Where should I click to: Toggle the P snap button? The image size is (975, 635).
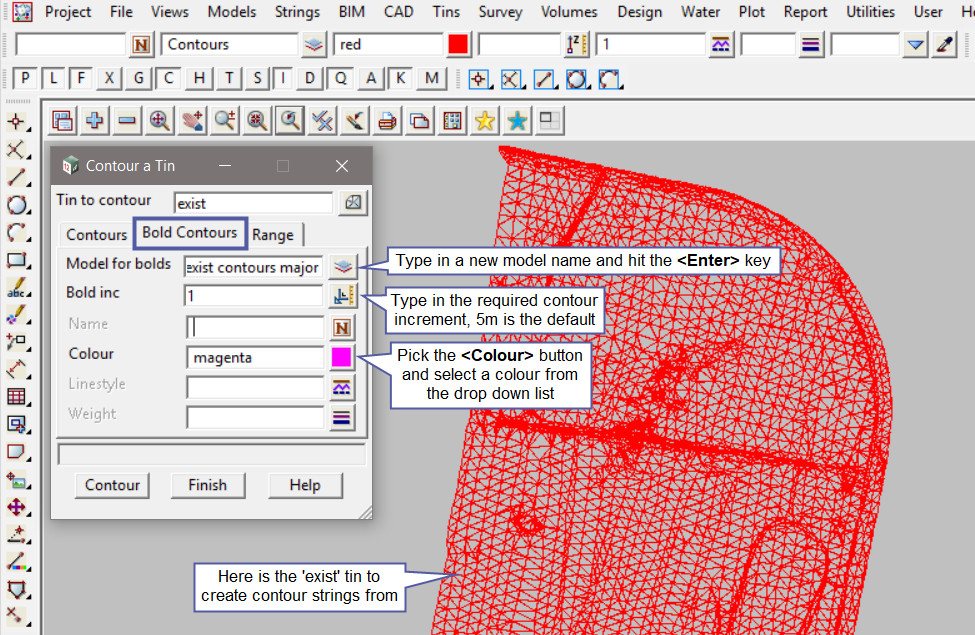[x=25, y=79]
